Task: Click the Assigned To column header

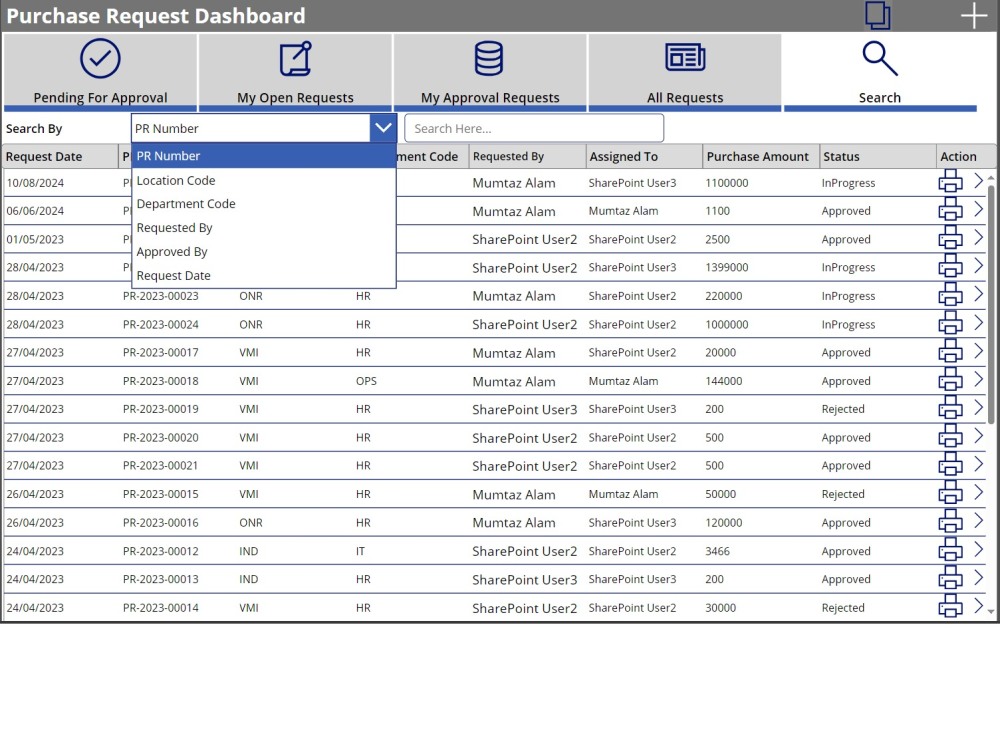Action: pos(644,156)
